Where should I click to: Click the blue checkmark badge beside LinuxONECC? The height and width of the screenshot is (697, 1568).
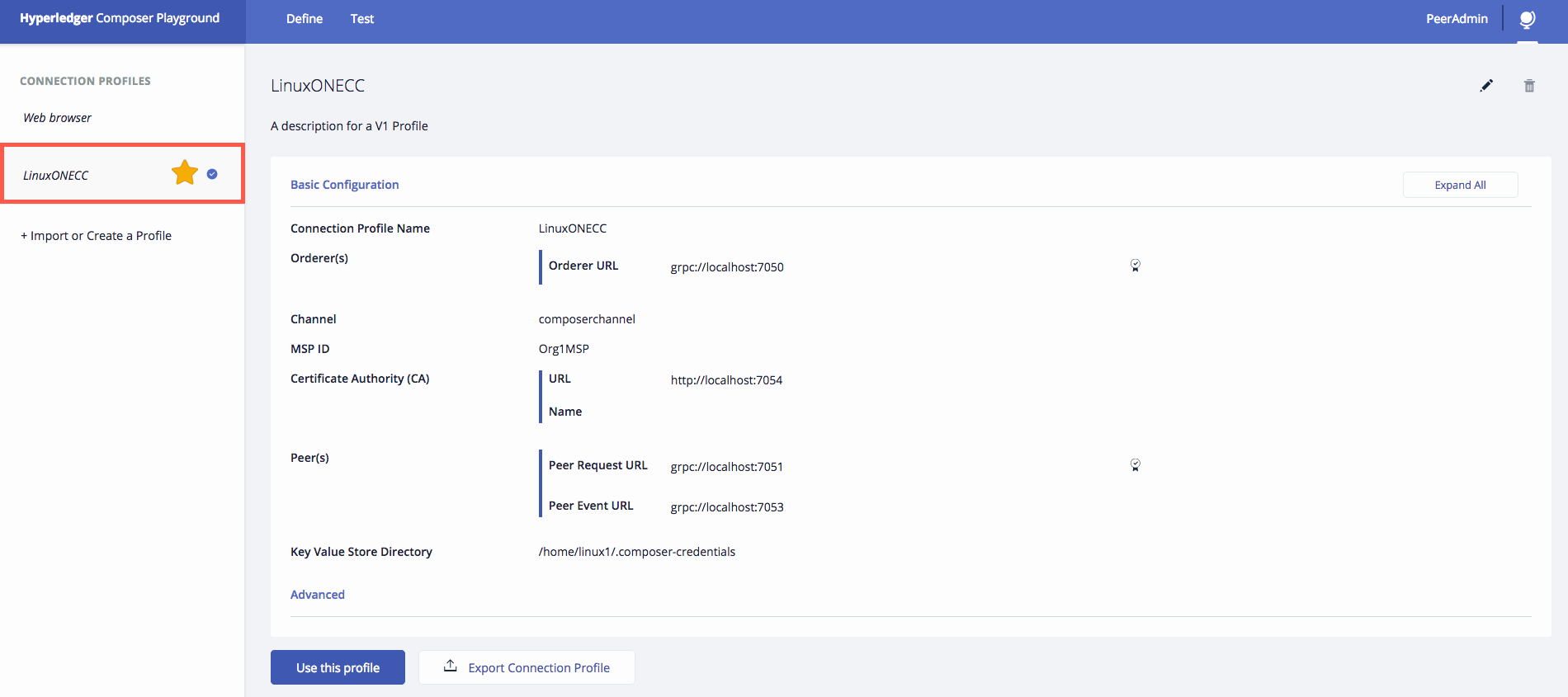pos(212,174)
